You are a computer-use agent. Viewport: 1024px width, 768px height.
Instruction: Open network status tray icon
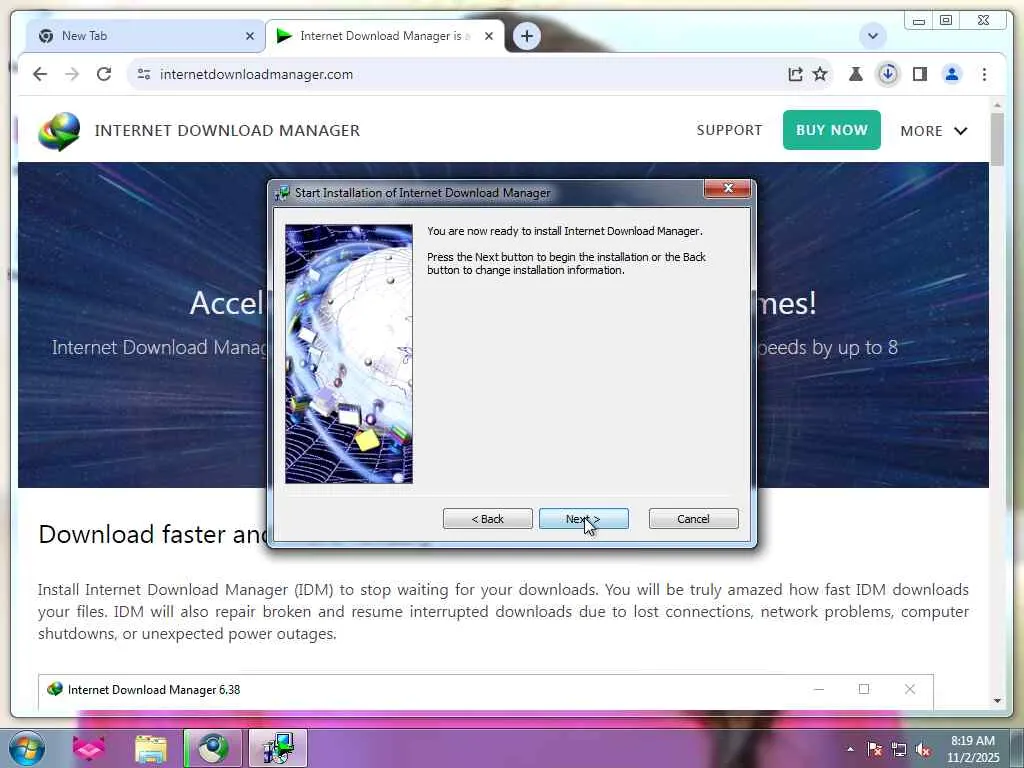coord(899,749)
